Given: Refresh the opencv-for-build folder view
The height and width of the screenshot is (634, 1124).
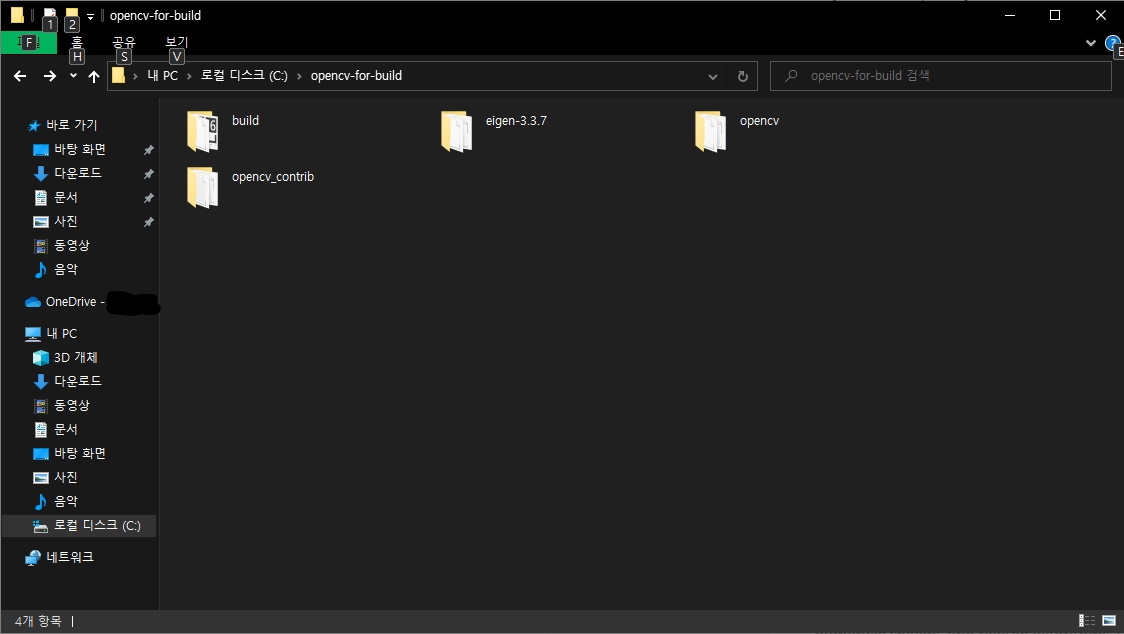Looking at the screenshot, I should pos(743,76).
